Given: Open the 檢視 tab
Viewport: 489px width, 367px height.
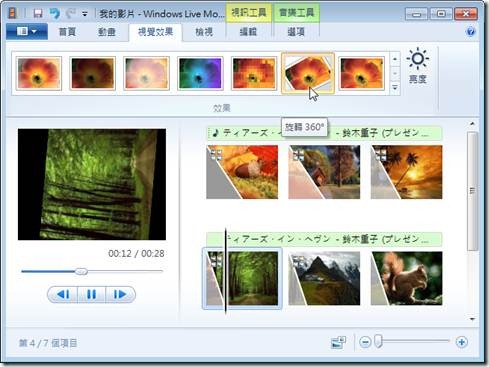Looking at the screenshot, I should [204, 32].
